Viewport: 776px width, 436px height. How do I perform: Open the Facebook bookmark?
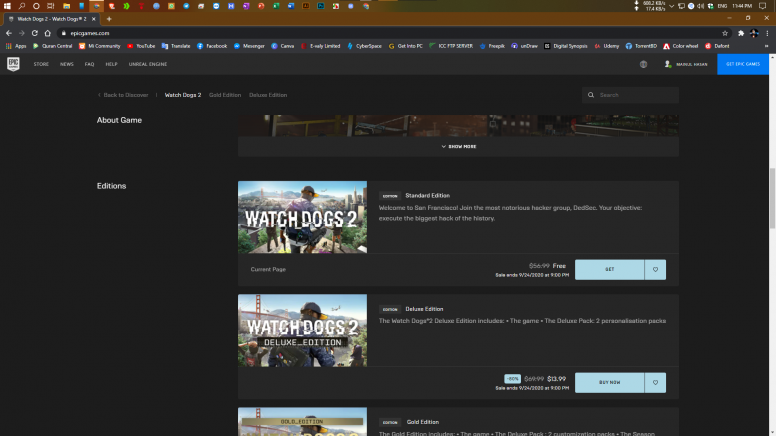[212, 46]
